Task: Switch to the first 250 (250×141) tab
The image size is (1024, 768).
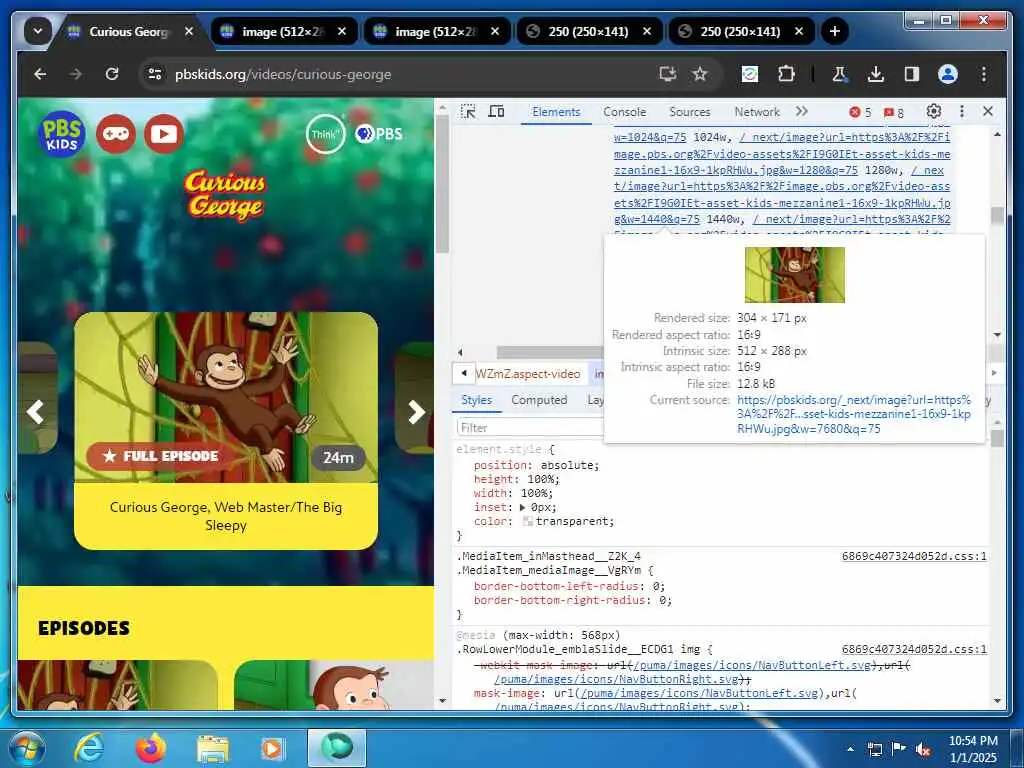Action: point(588,31)
